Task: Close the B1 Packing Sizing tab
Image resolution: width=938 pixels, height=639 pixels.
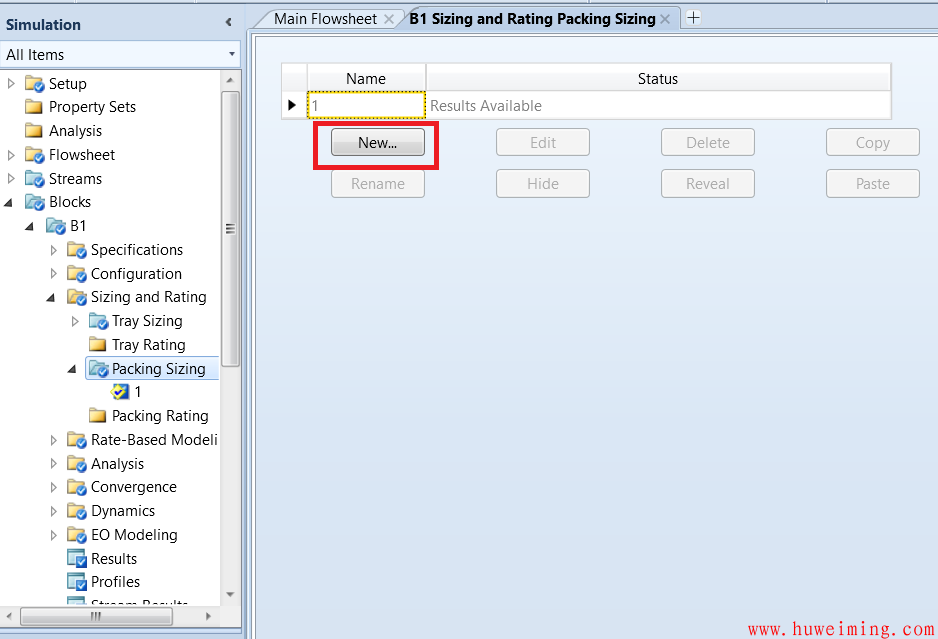Action: coord(665,19)
